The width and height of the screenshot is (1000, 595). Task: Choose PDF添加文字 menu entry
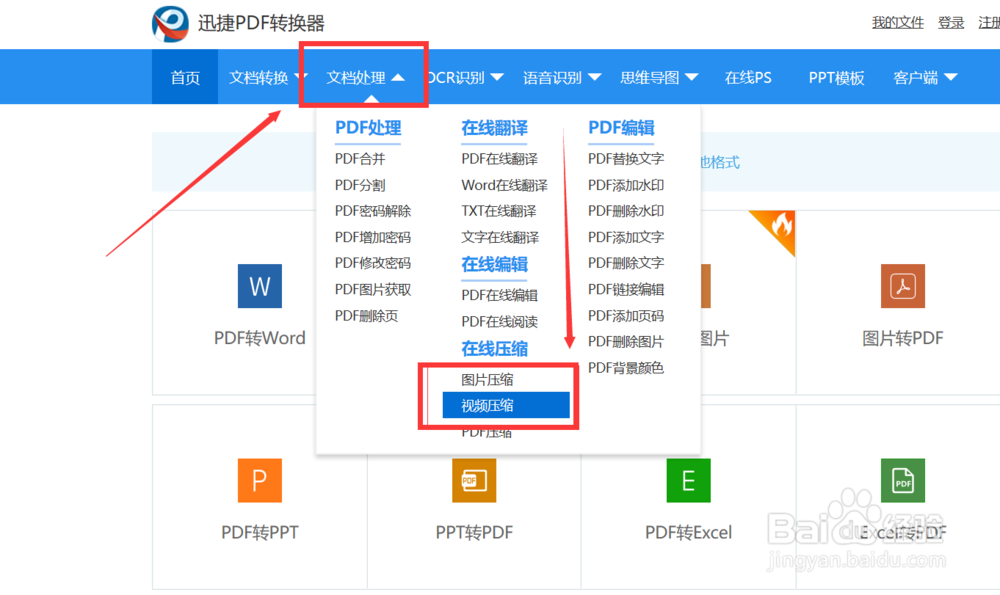pyautogui.click(x=626, y=237)
